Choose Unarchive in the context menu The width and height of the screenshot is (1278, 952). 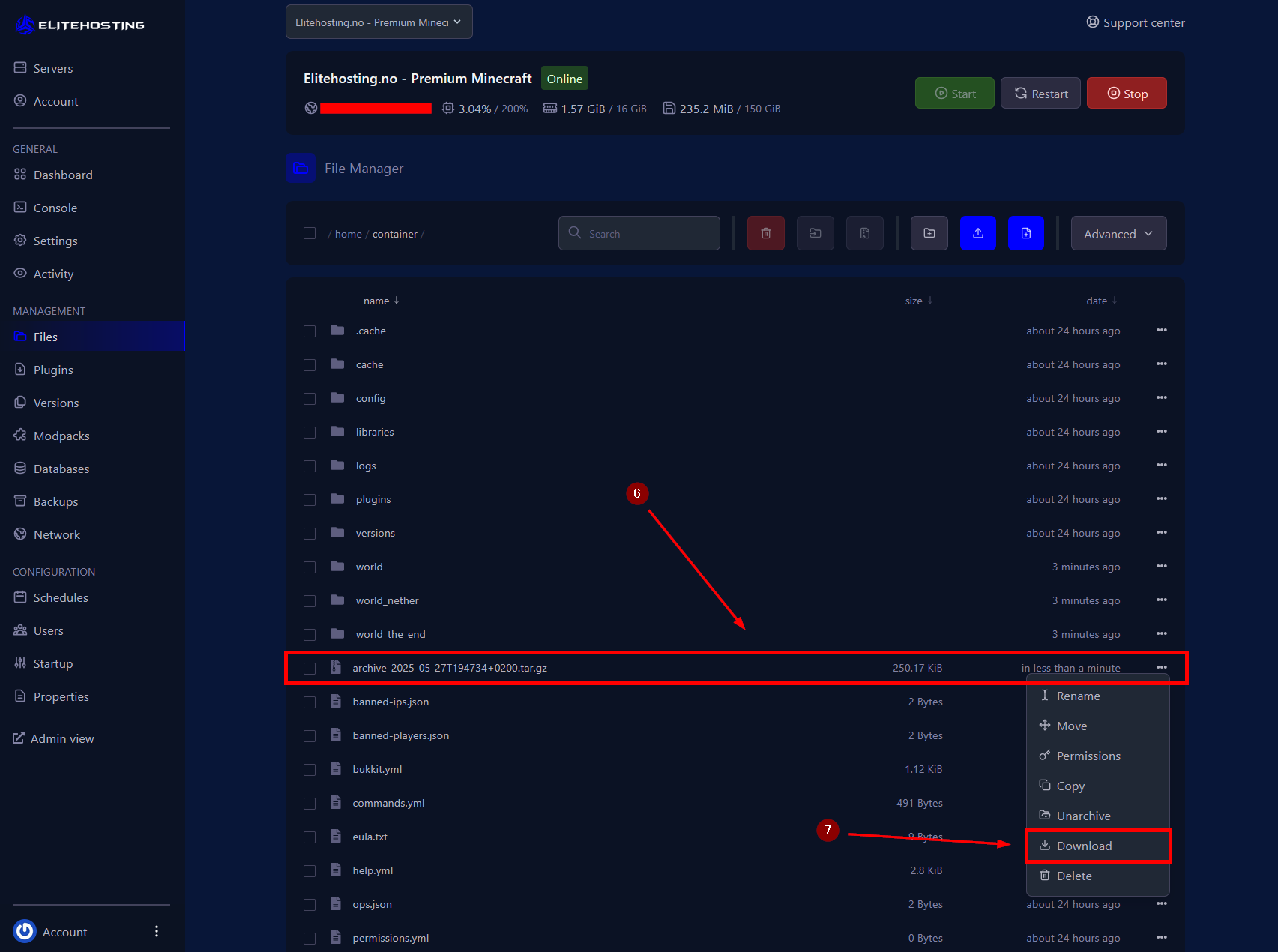(1097, 816)
